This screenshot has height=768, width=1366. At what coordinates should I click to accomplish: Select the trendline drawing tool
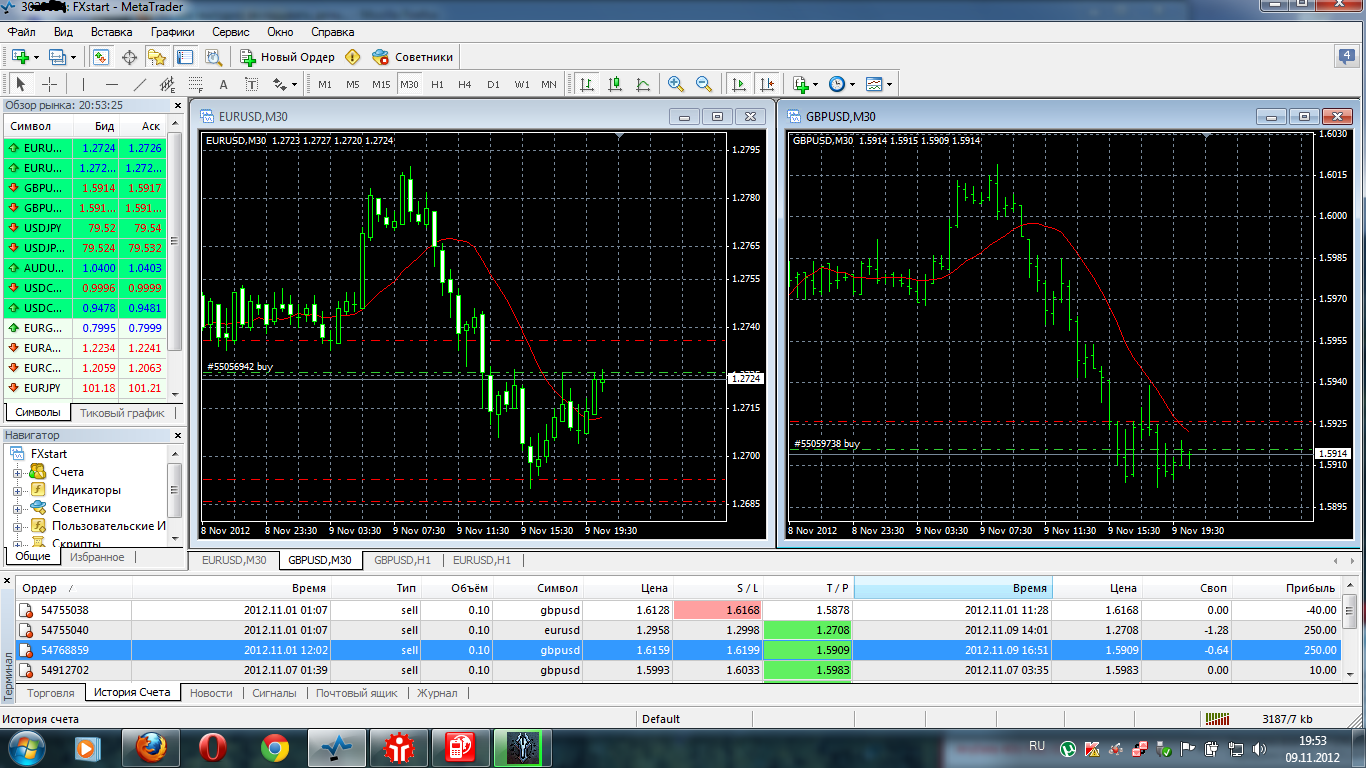click(140, 84)
